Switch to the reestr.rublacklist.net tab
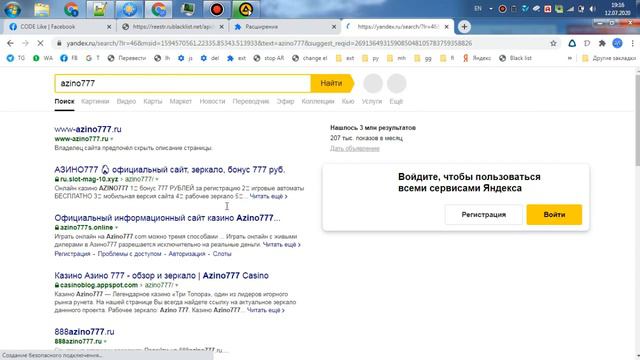This screenshot has width=640, height=360. click(x=172, y=27)
